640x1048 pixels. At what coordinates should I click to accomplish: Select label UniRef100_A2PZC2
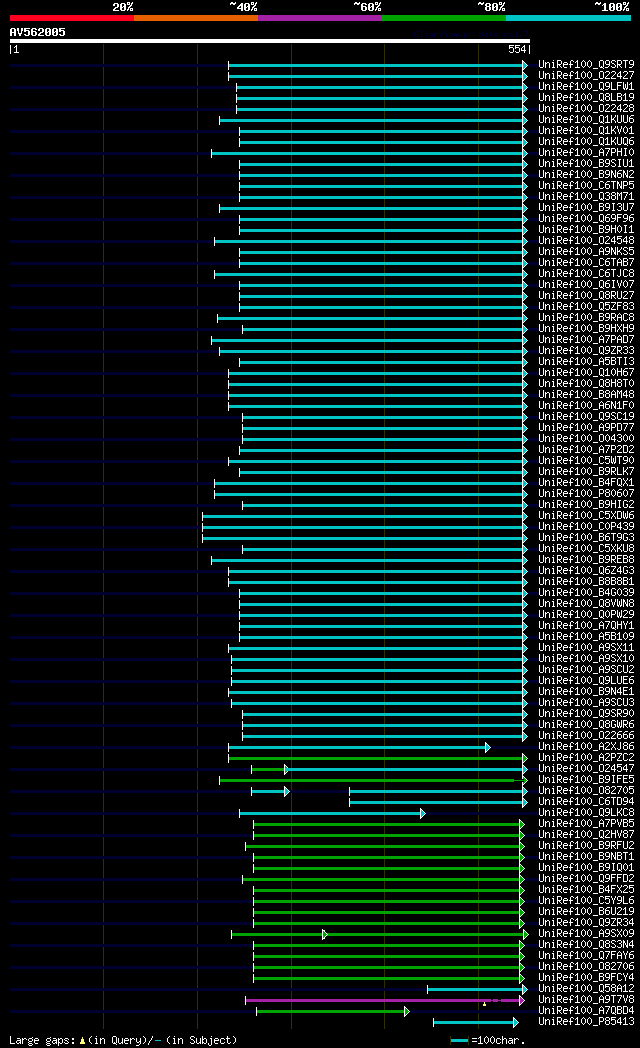(x=586, y=757)
